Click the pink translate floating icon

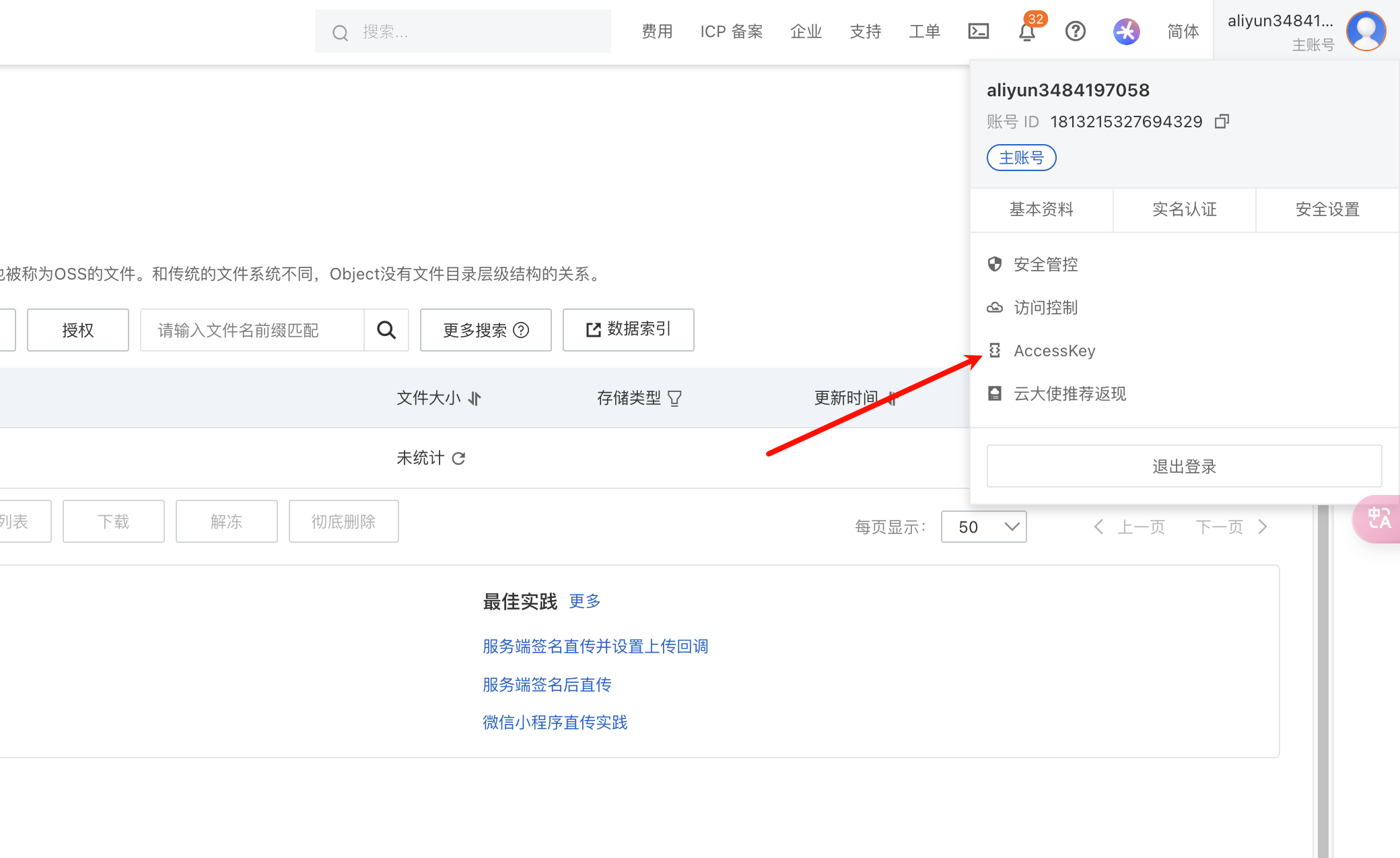click(x=1378, y=519)
